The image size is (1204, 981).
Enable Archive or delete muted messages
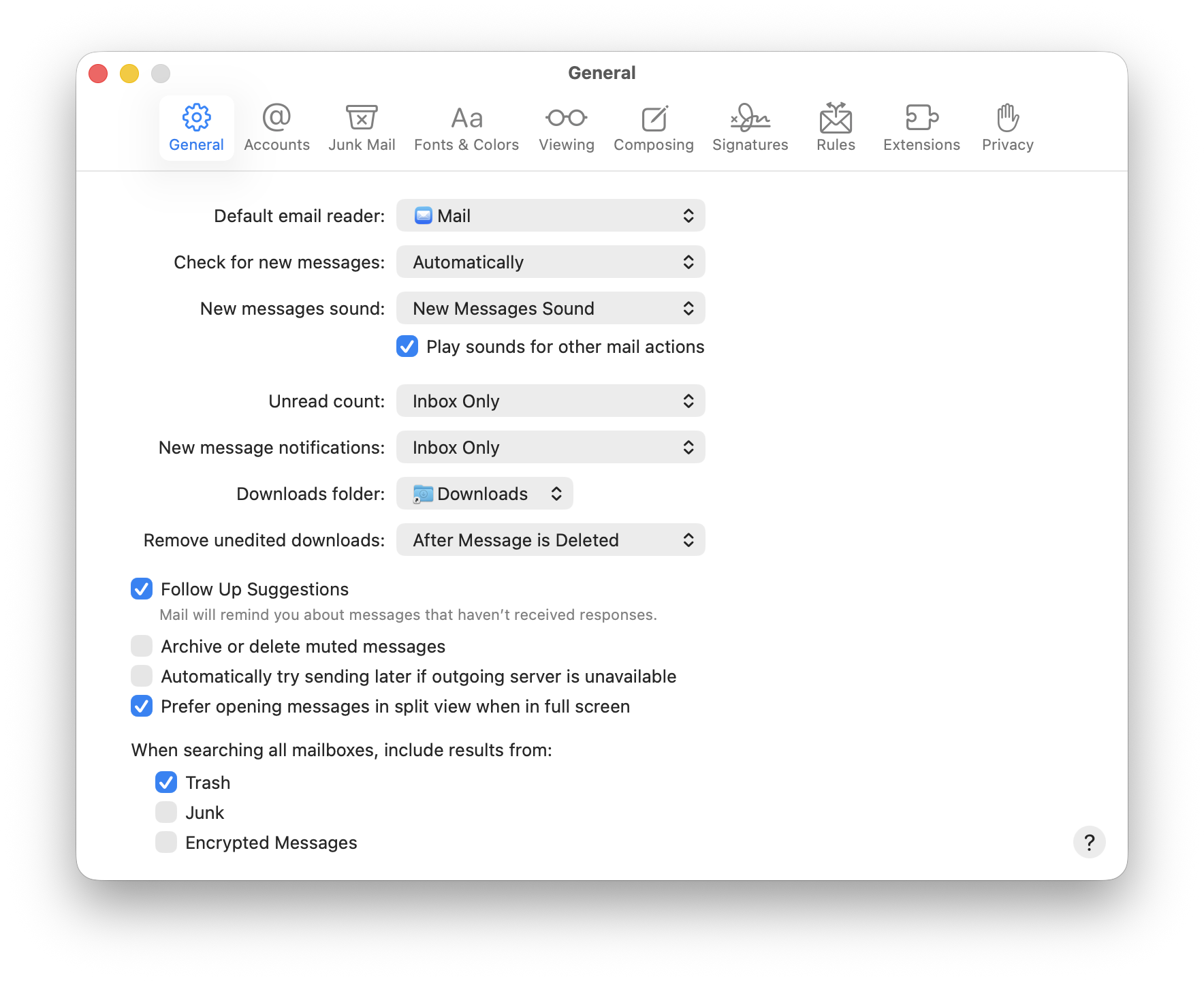pos(142,646)
